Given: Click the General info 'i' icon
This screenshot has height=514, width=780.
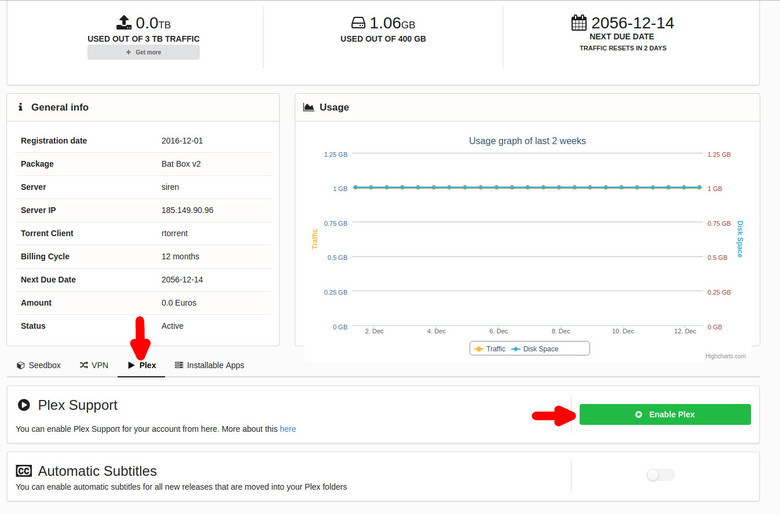Looking at the screenshot, I should (20, 107).
